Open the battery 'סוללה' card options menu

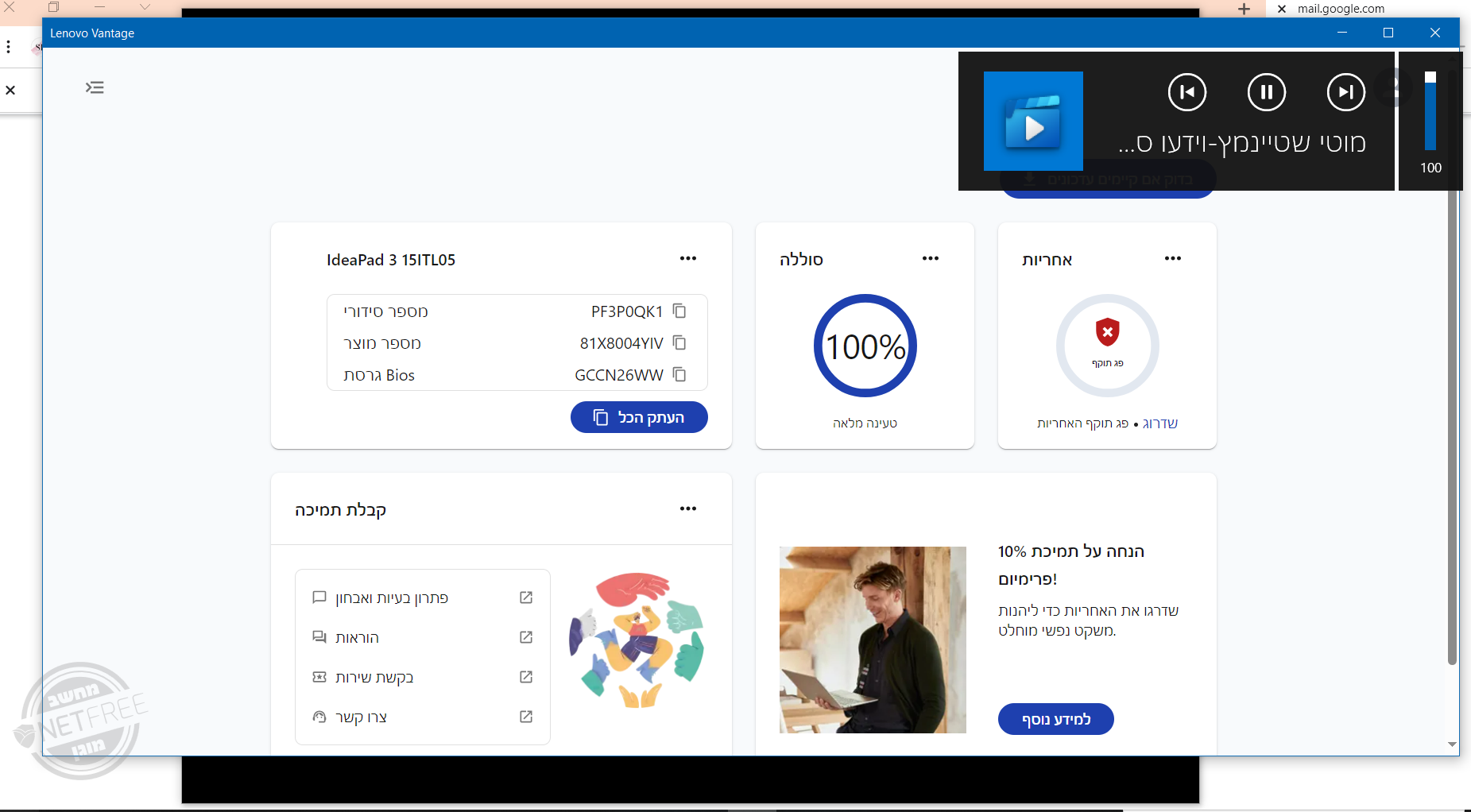click(x=931, y=258)
